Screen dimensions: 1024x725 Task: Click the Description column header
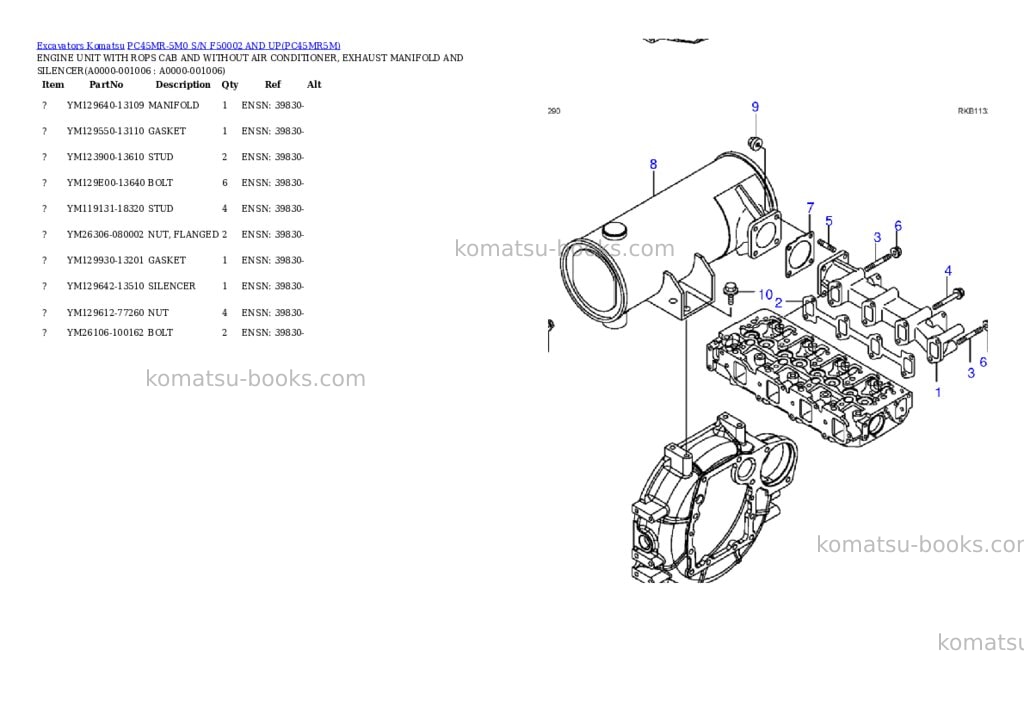[183, 85]
